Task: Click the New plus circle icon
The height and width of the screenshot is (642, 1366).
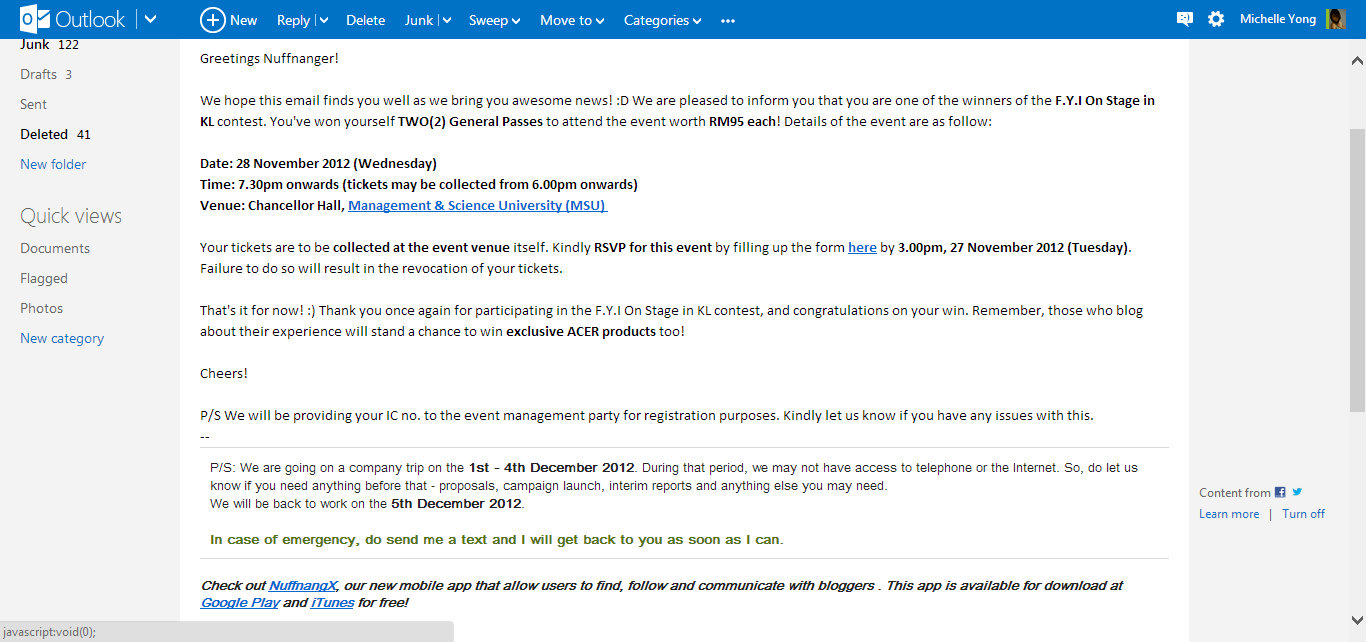Action: [x=212, y=20]
